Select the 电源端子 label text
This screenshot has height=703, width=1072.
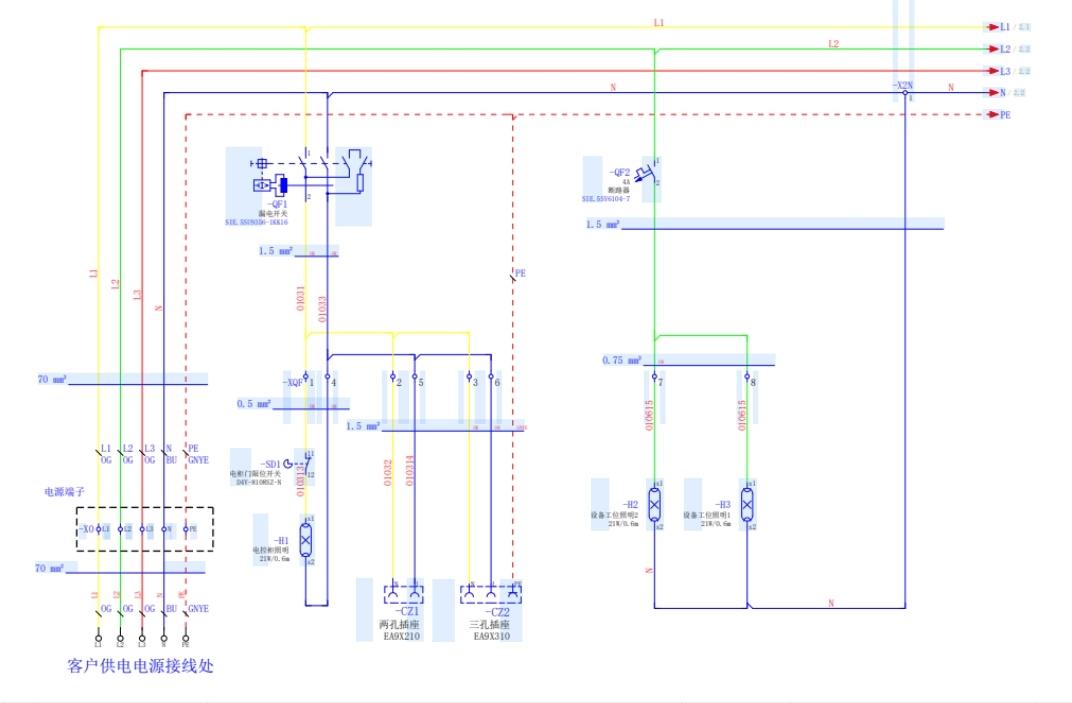[63, 492]
